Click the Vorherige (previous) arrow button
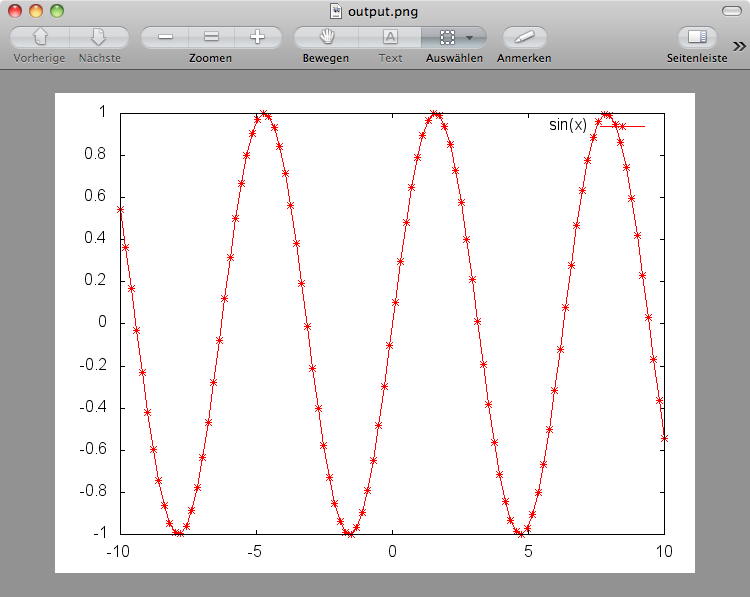The image size is (750, 597). [40, 37]
